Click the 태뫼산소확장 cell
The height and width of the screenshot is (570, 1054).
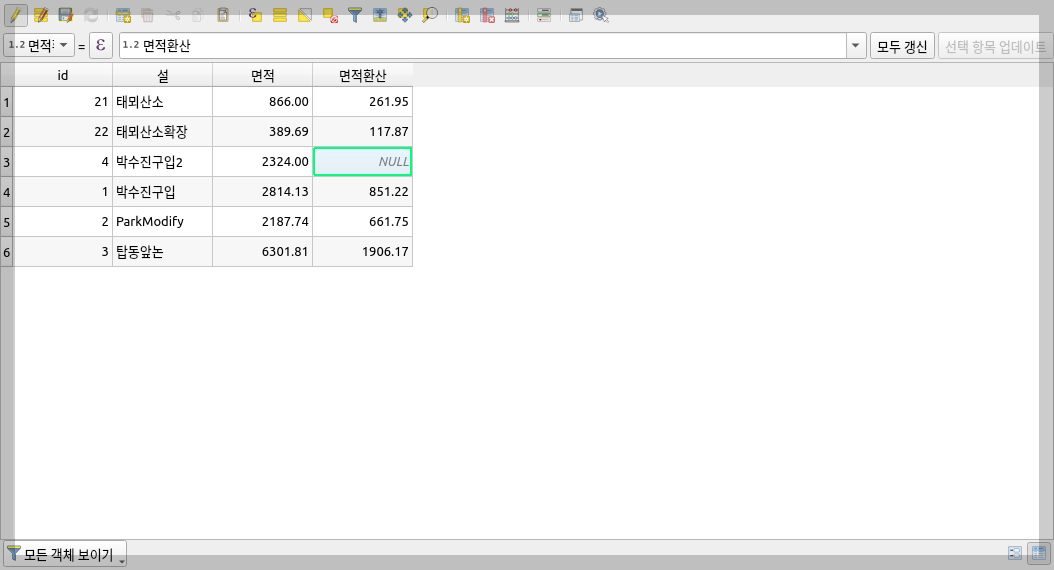(163, 132)
